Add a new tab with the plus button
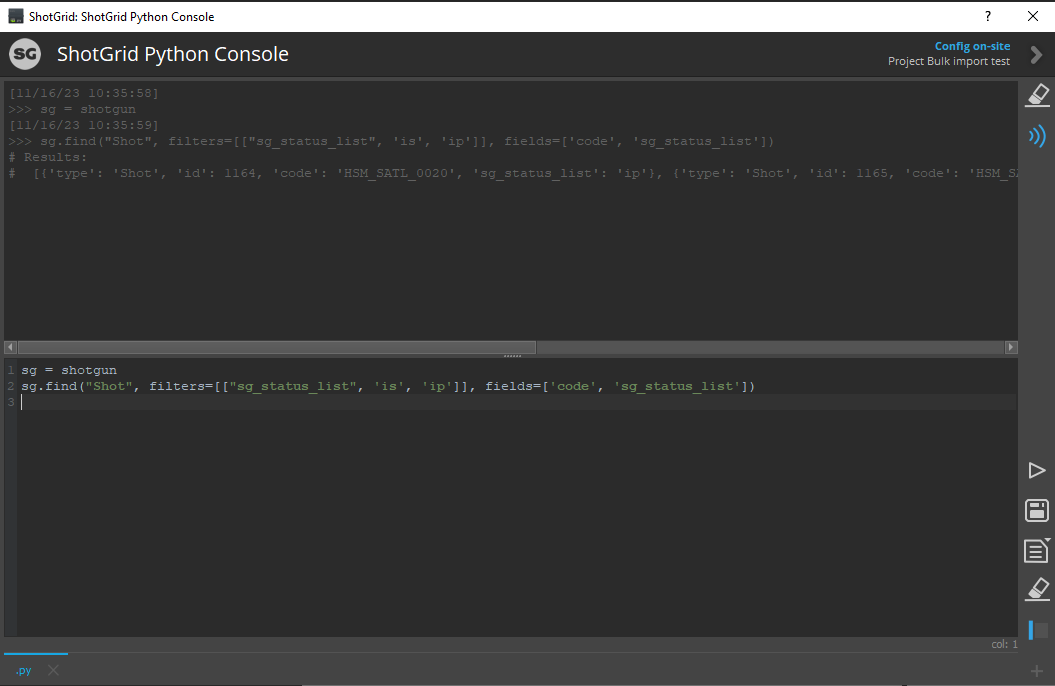The height and width of the screenshot is (686, 1055). click(x=1036, y=670)
